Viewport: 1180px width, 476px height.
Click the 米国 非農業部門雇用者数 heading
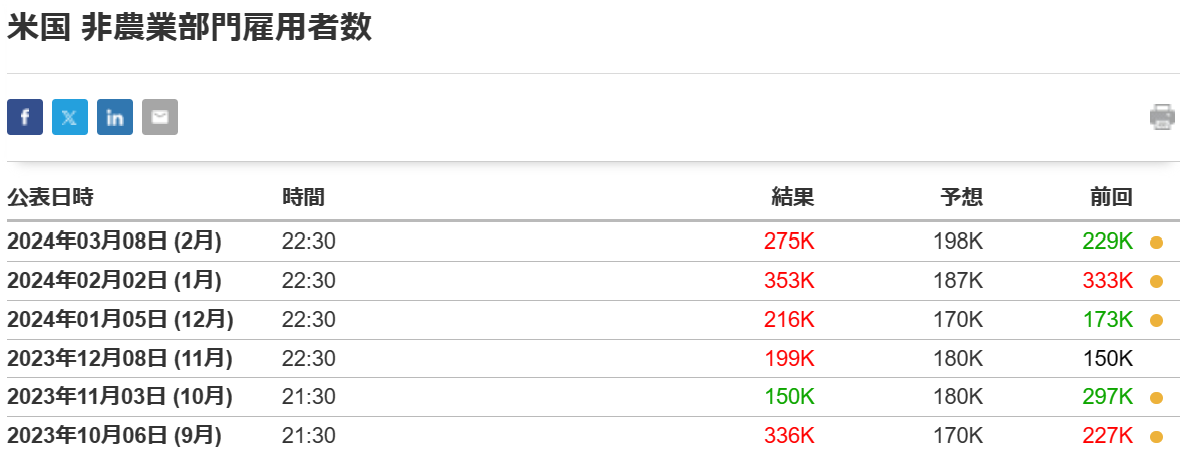pos(190,28)
